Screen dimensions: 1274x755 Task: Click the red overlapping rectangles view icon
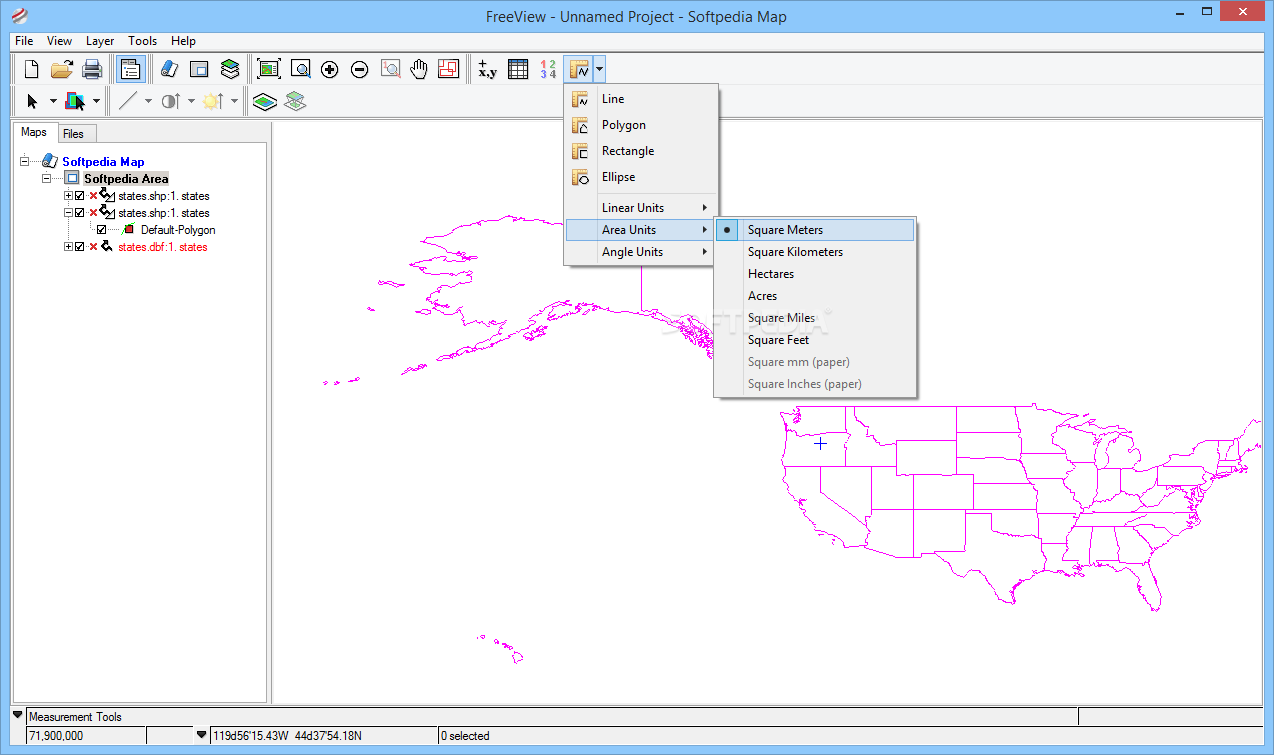coord(448,69)
